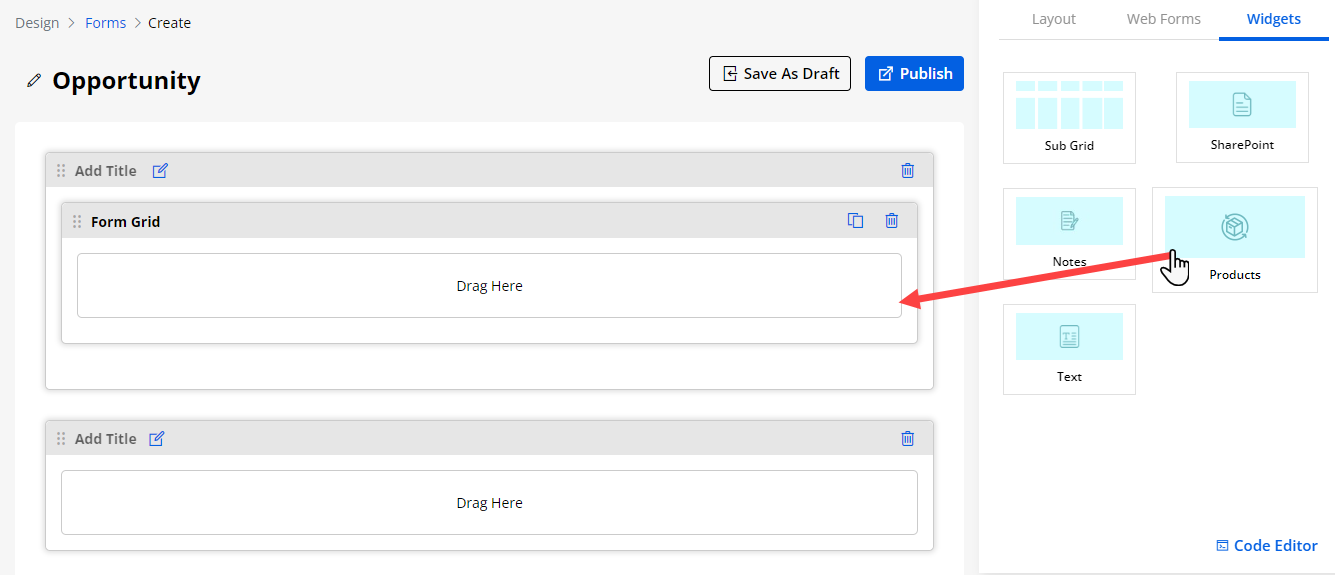Delete the Form Grid with trash icon
This screenshot has width=1335, height=575.
pos(891,221)
